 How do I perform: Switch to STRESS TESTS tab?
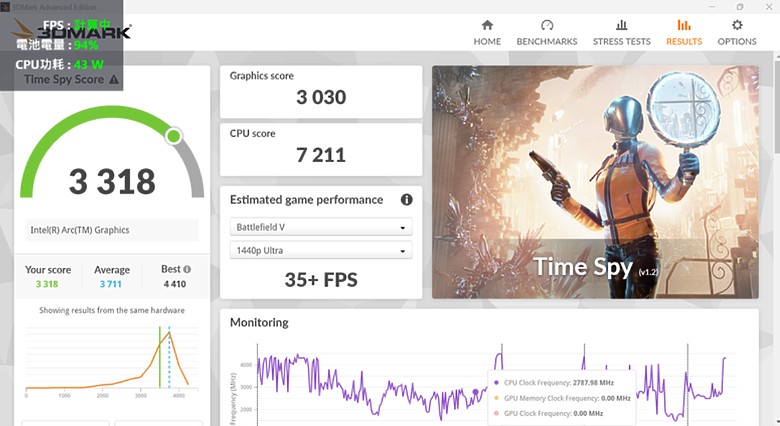(621, 33)
